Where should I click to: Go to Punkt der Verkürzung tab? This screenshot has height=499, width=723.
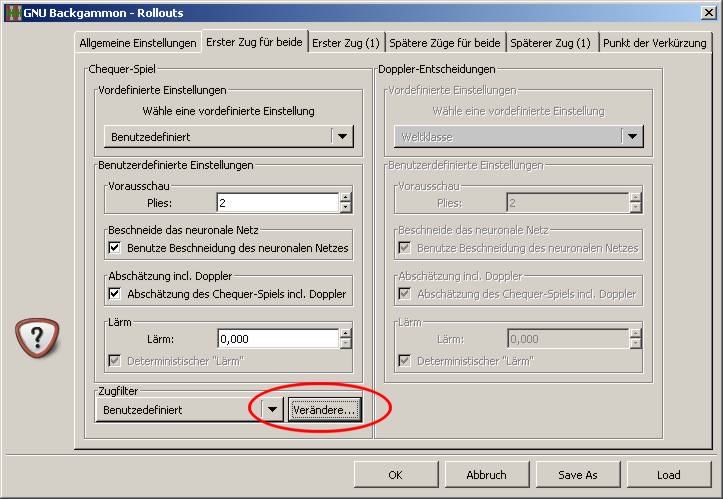tap(654, 43)
